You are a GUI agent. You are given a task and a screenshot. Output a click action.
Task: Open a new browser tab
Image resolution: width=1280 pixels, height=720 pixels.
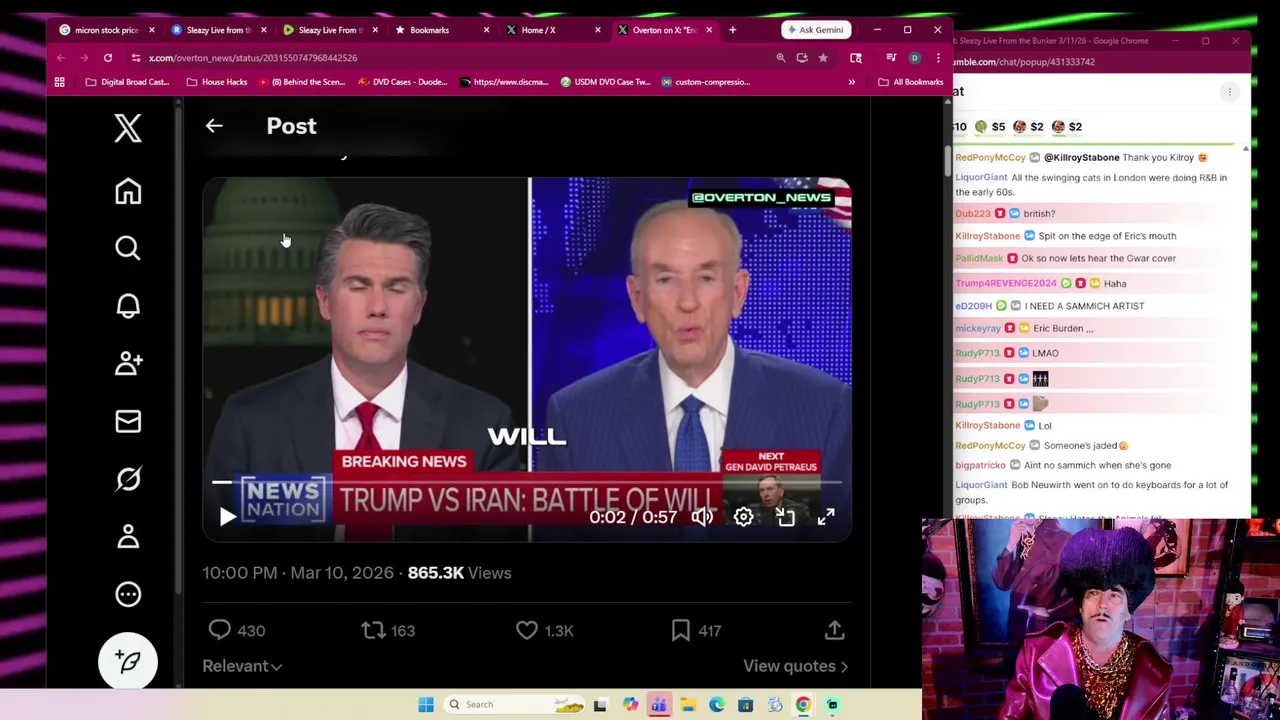(x=732, y=30)
